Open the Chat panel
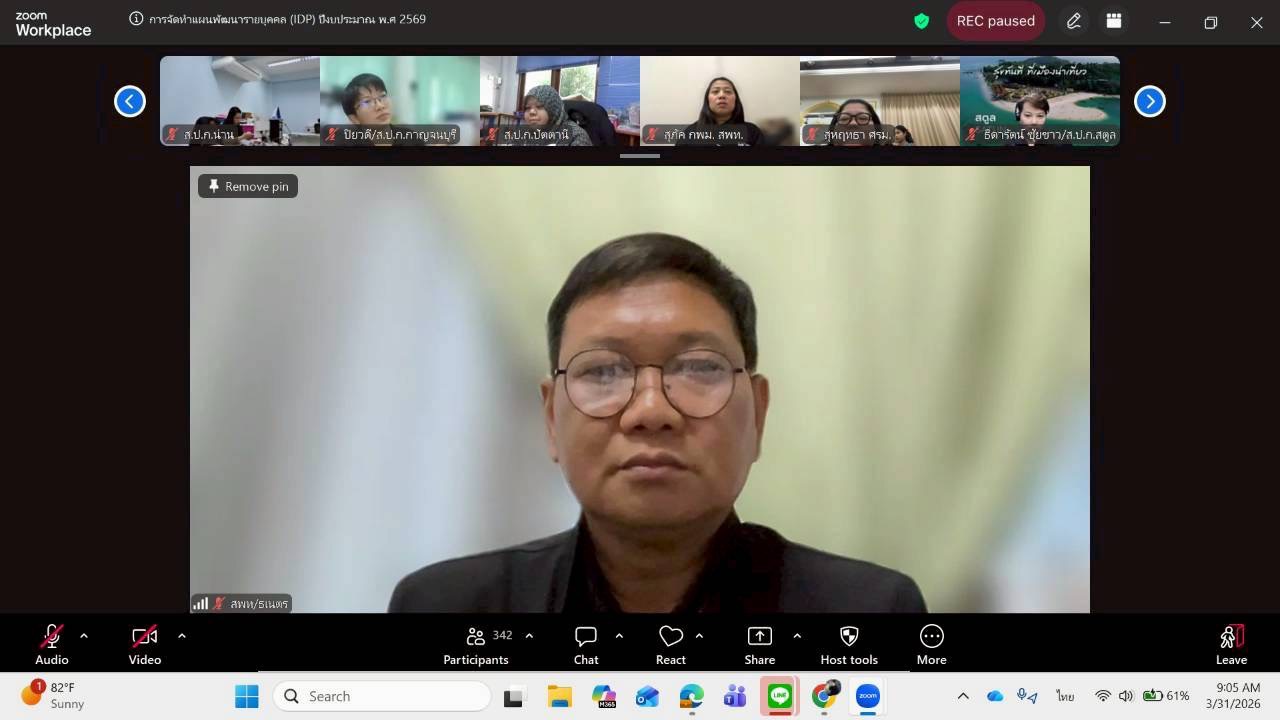The height and width of the screenshot is (720, 1280). click(586, 645)
